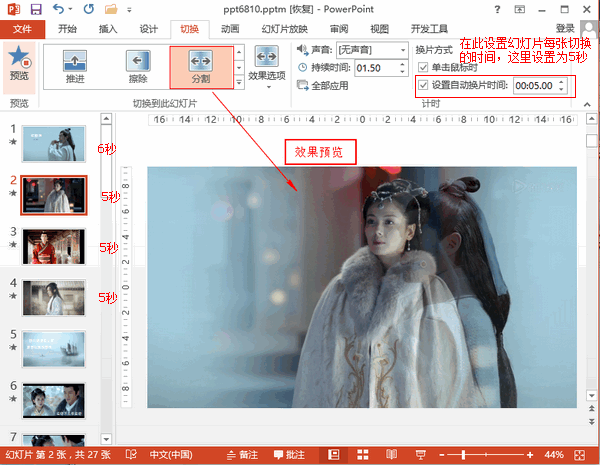
Task: Click editing pane scroll up arrow
Action: (592, 119)
